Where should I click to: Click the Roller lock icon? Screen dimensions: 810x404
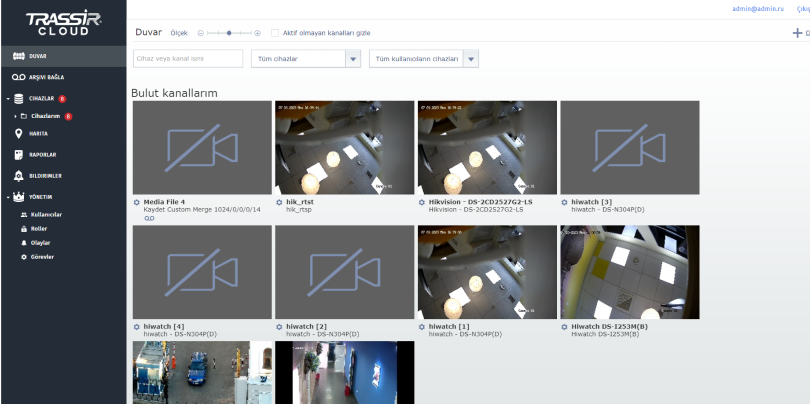click(x=24, y=228)
